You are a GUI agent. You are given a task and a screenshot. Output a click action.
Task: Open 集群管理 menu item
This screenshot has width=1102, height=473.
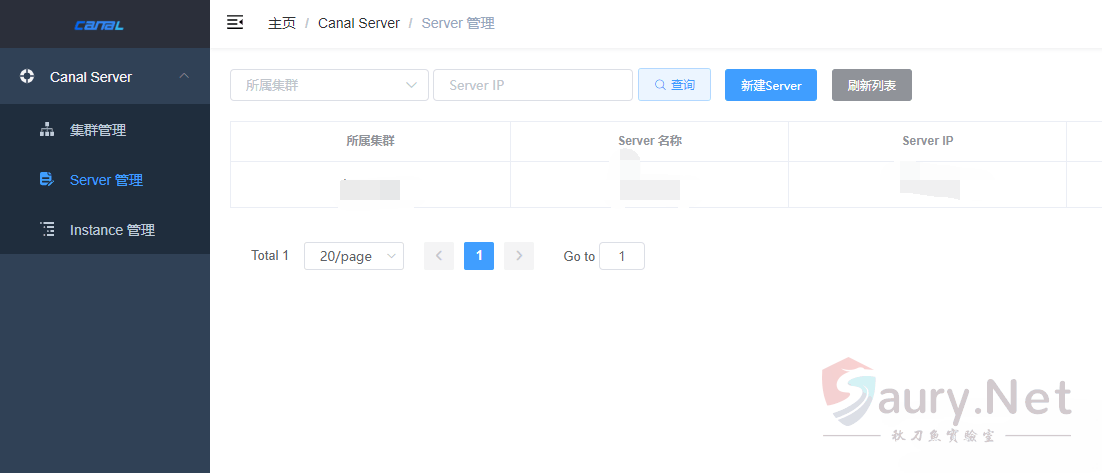coord(98,130)
